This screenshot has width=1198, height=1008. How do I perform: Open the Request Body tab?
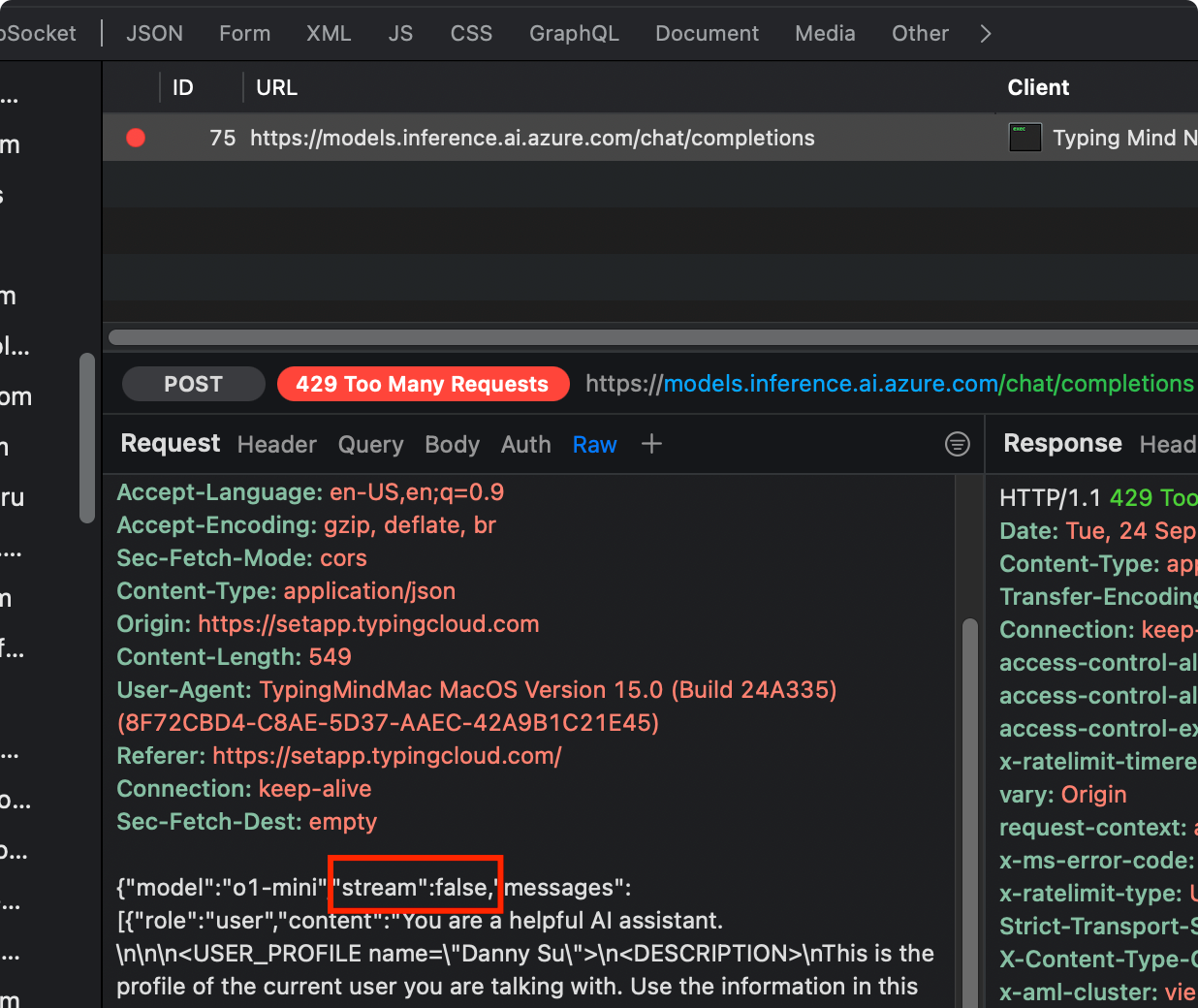(x=452, y=444)
